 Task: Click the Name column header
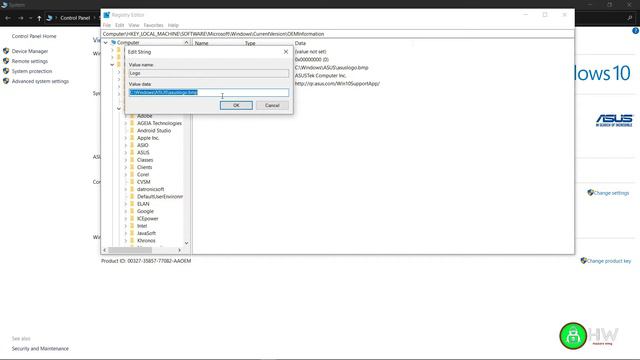click(202, 43)
